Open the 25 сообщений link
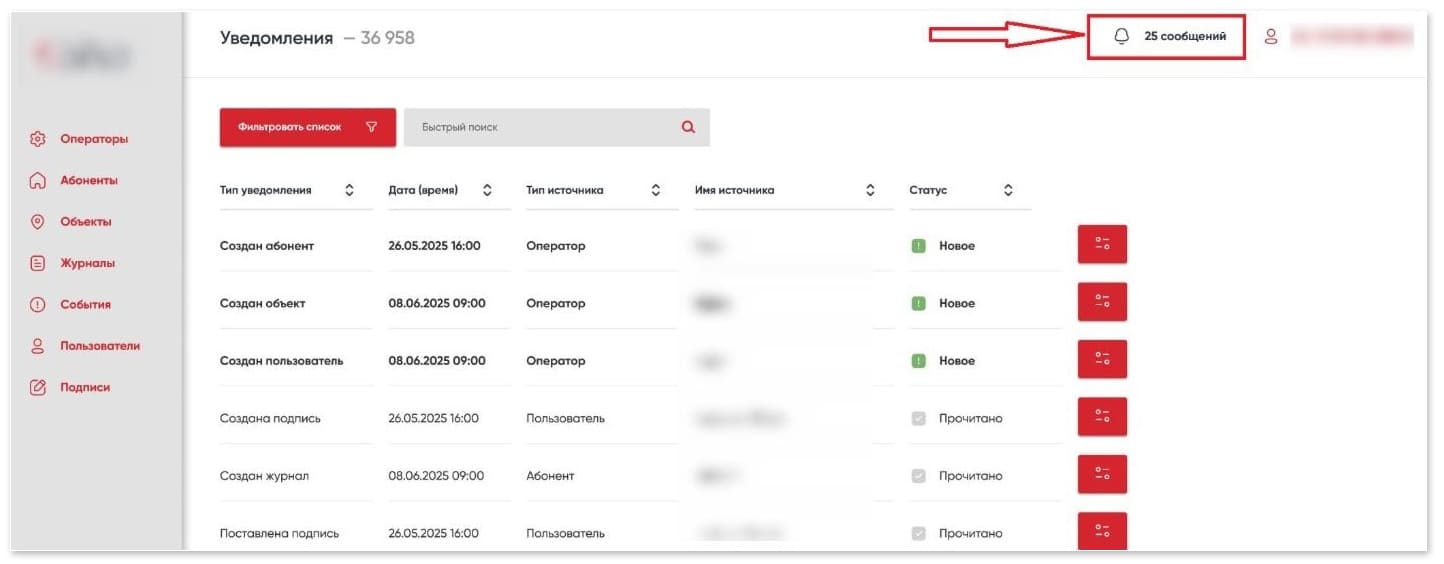Image resolution: width=1444 pixels, height=564 pixels. [x=1185, y=36]
